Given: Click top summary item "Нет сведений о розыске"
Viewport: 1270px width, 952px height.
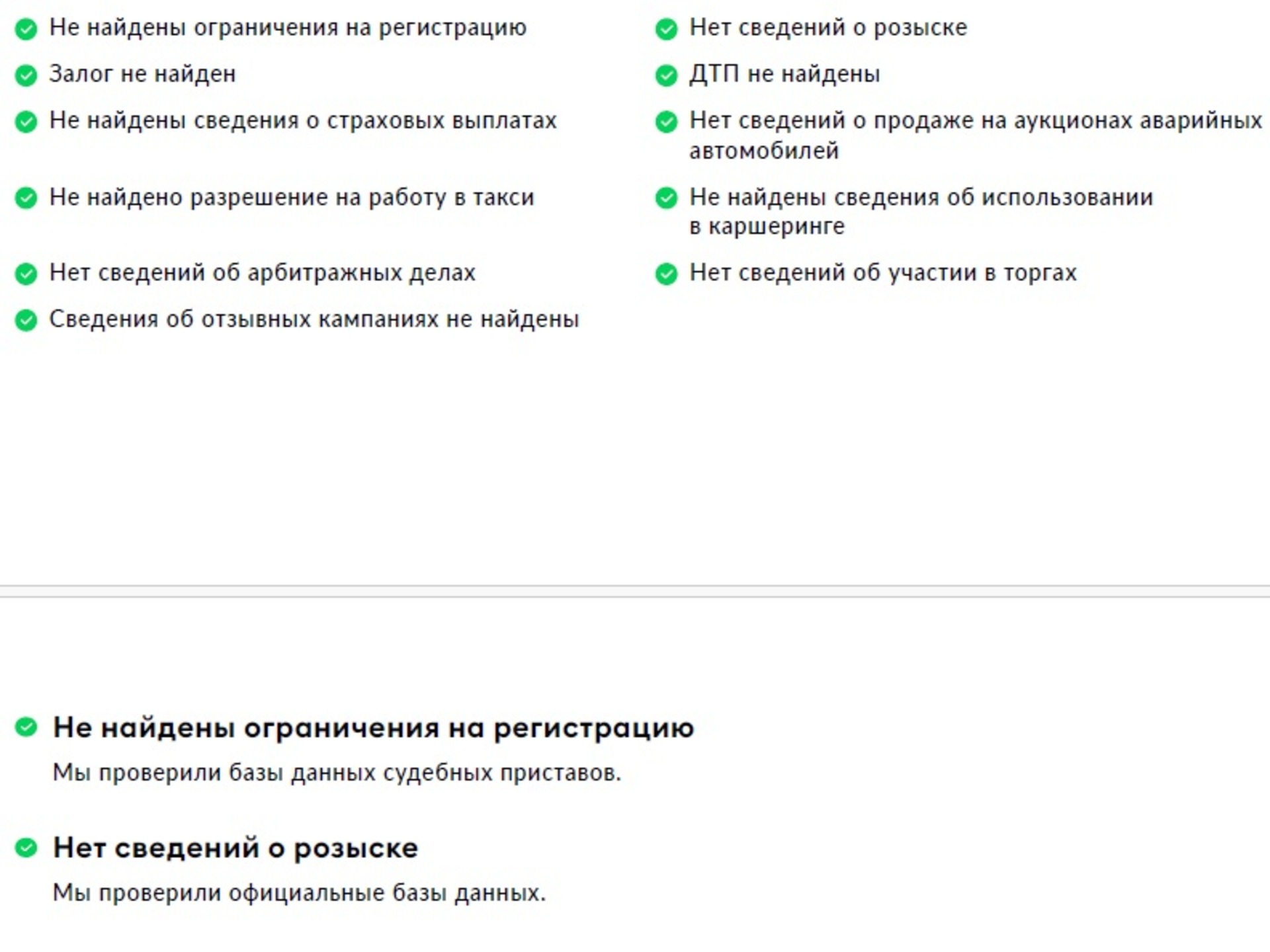Looking at the screenshot, I should 827,28.
